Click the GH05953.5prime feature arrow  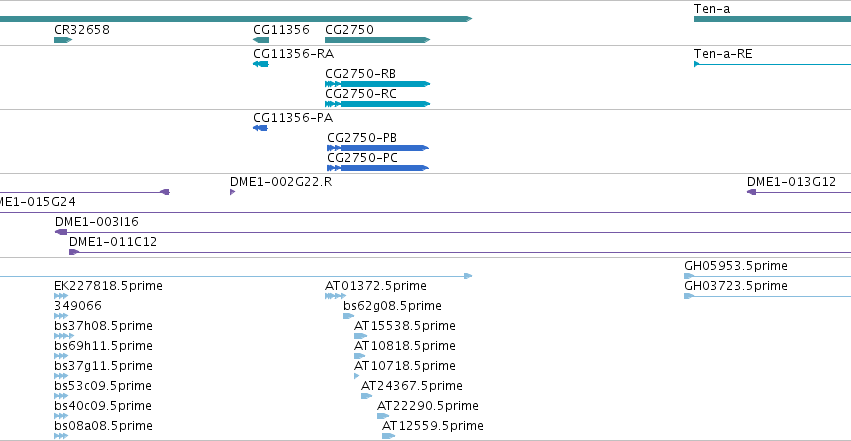[x=689, y=276]
